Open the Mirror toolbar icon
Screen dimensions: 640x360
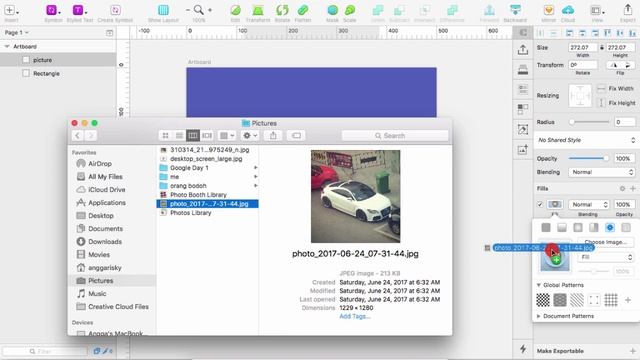pyautogui.click(x=549, y=10)
